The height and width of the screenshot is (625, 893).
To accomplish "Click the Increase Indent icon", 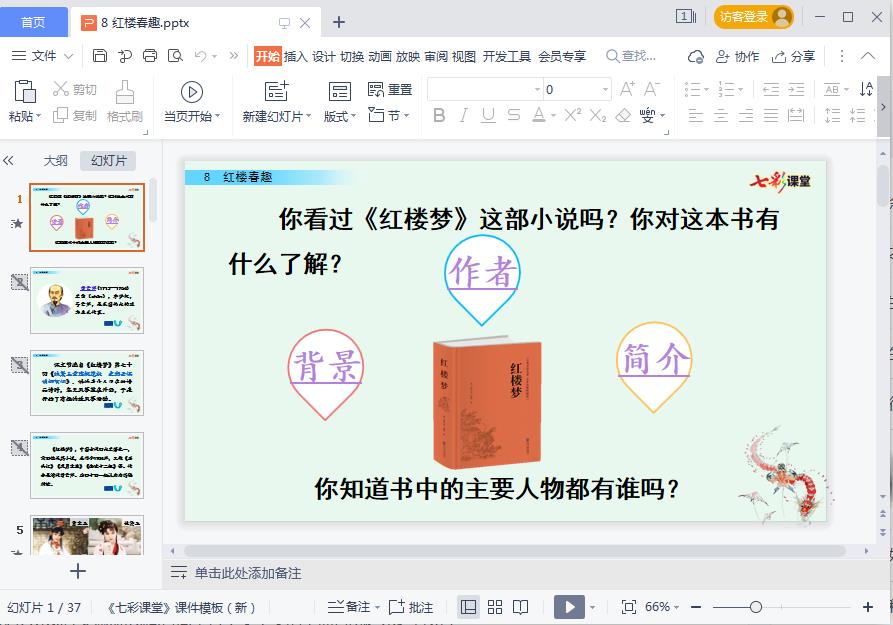I will pos(796,89).
